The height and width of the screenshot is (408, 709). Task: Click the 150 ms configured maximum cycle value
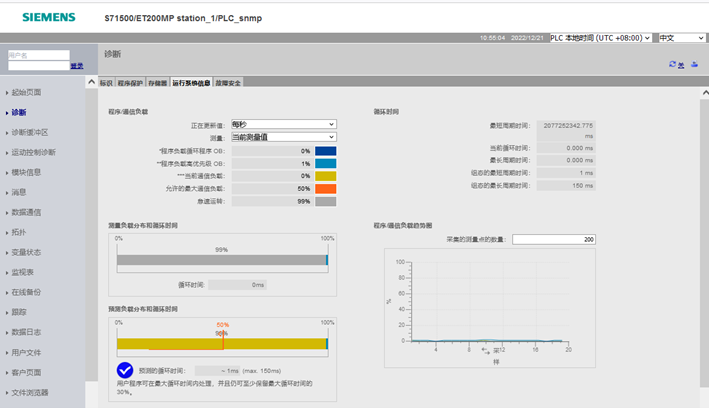[566, 185]
